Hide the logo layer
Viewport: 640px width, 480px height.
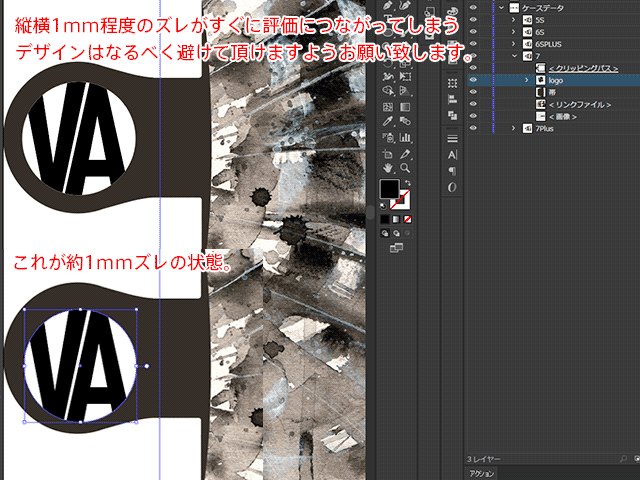472,80
